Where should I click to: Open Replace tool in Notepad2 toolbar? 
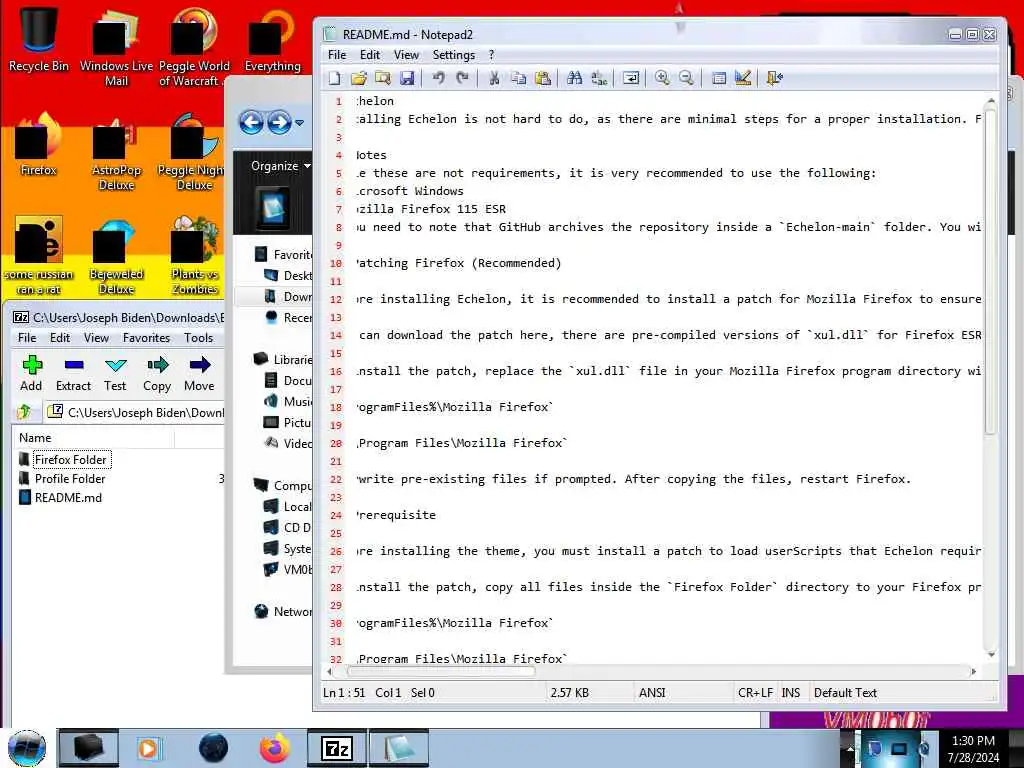pyautogui.click(x=599, y=78)
